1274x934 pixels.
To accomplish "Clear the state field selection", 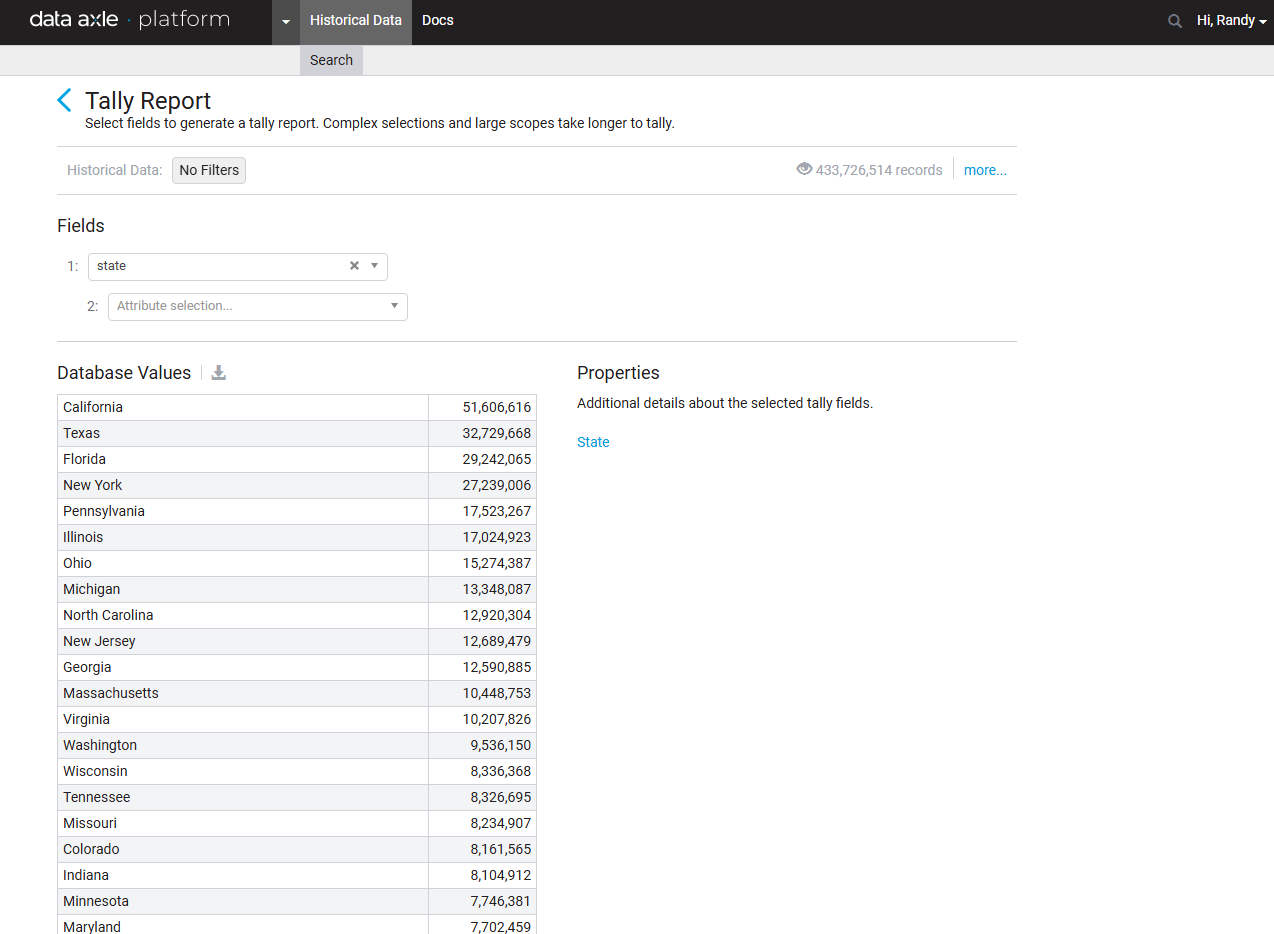I will click(x=354, y=266).
